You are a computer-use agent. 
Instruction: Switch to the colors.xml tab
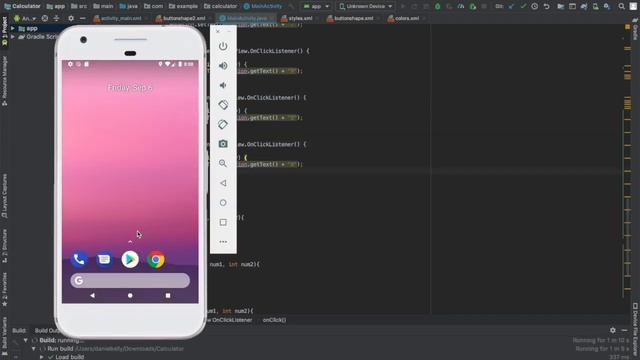(x=407, y=18)
